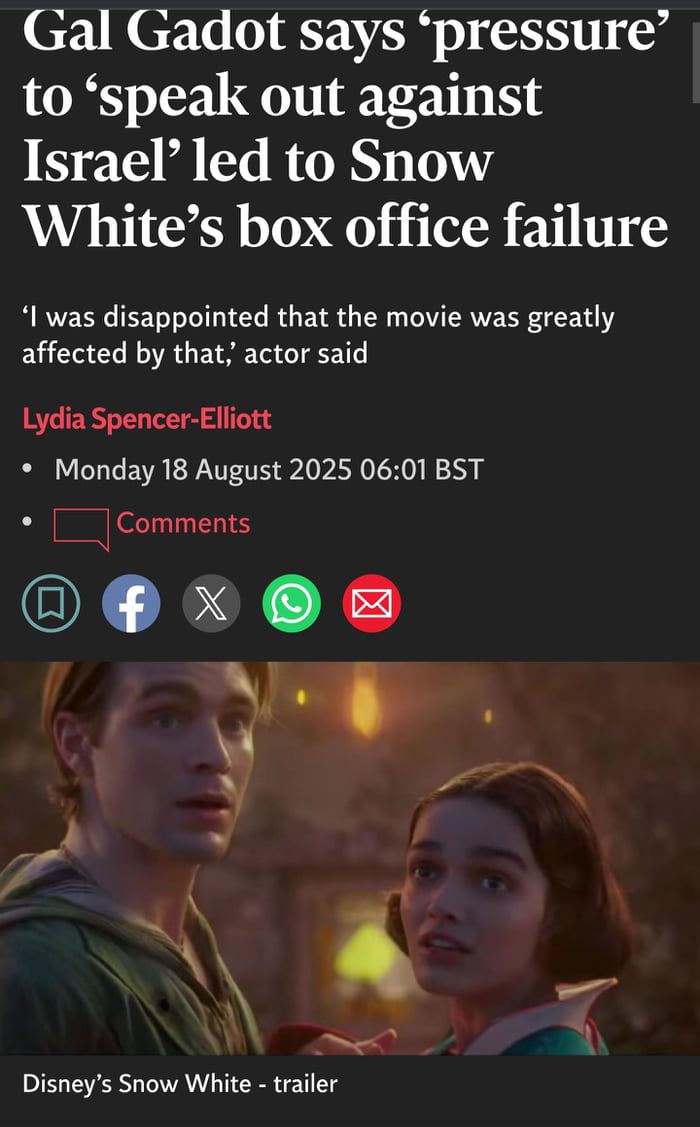Share the article via WhatsApp

coord(291,603)
